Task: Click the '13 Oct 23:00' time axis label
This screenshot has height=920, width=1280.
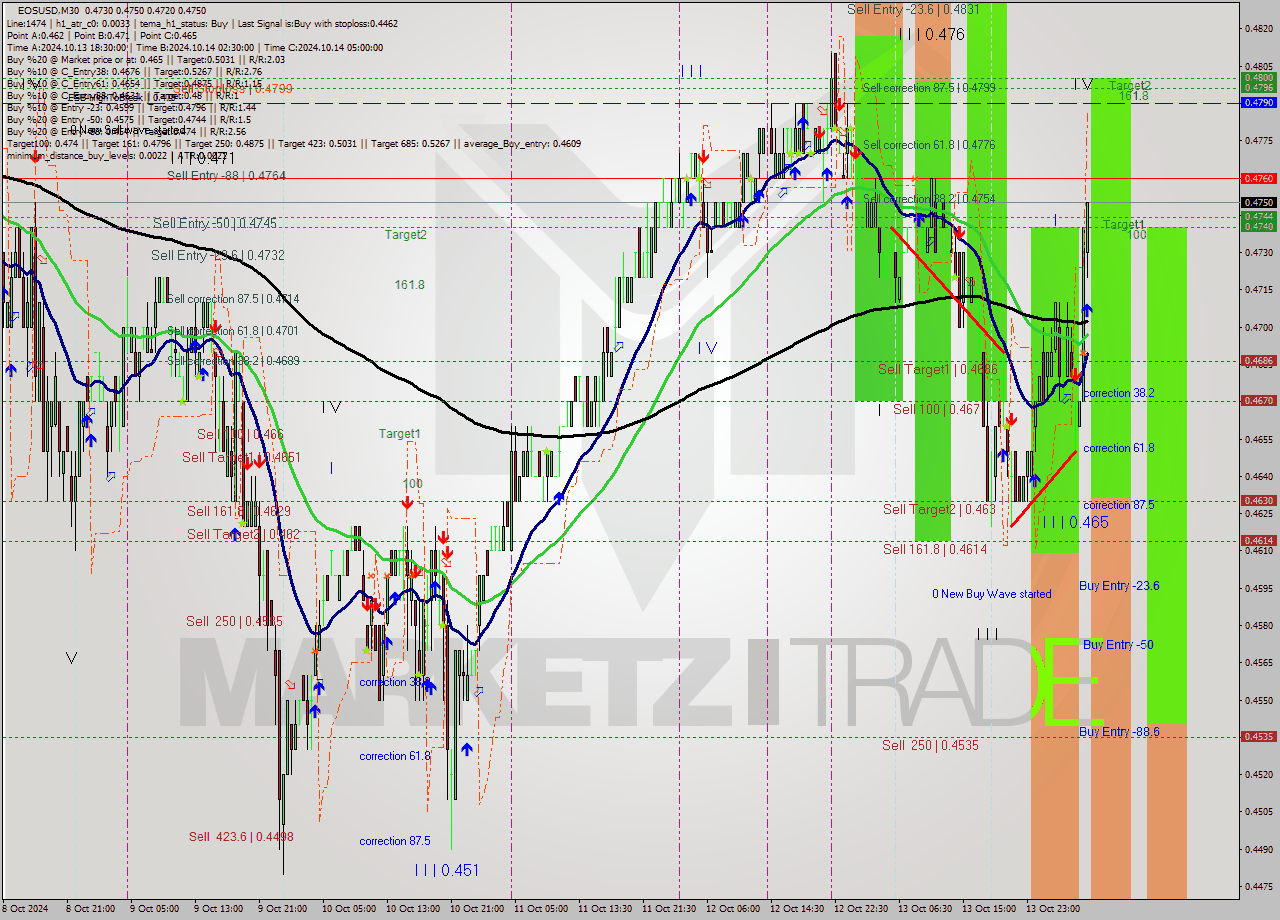Action: pyautogui.click(x=1054, y=909)
